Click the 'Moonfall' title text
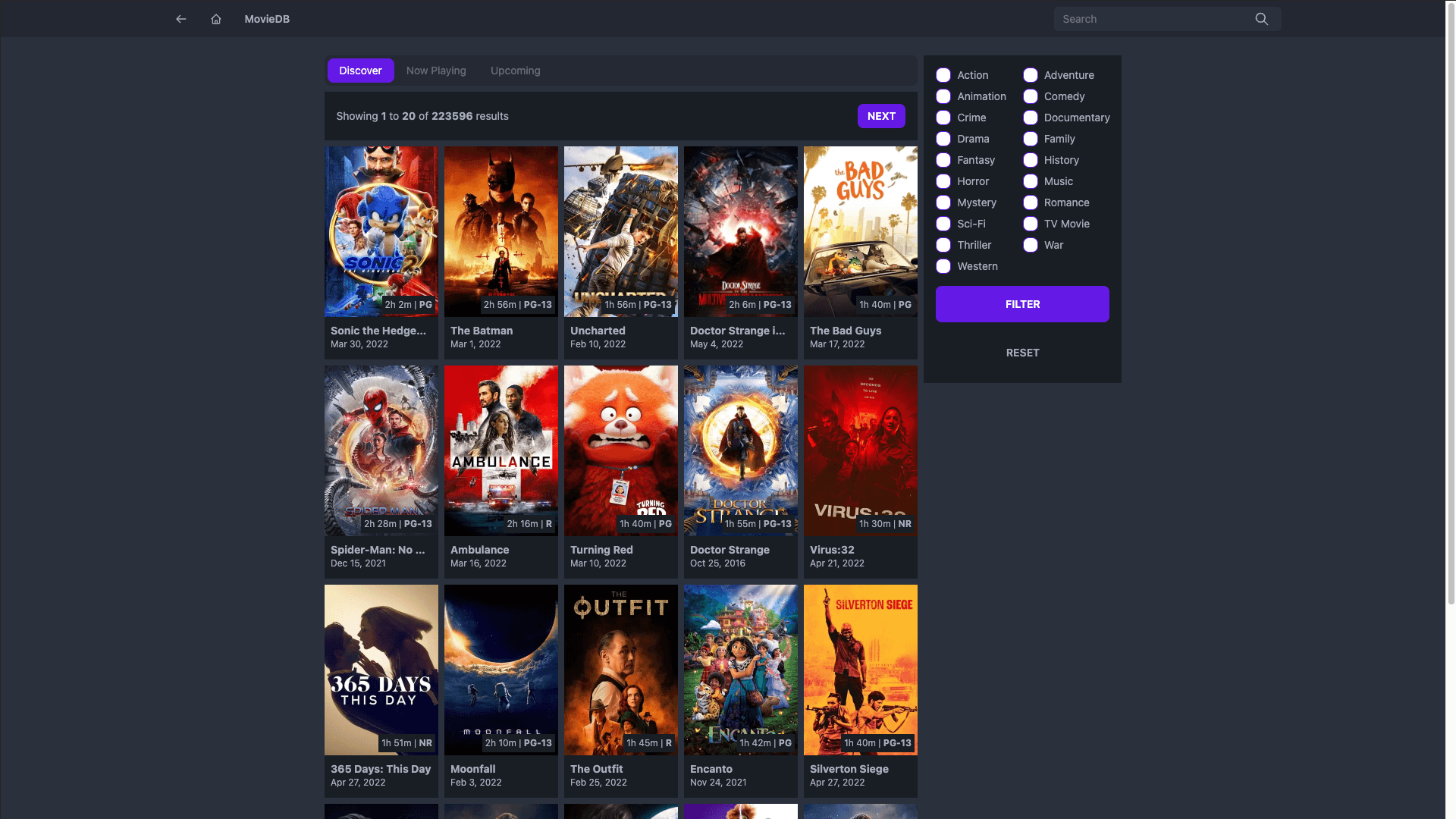This screenshot has height=819, width=1456. point(472,769)
